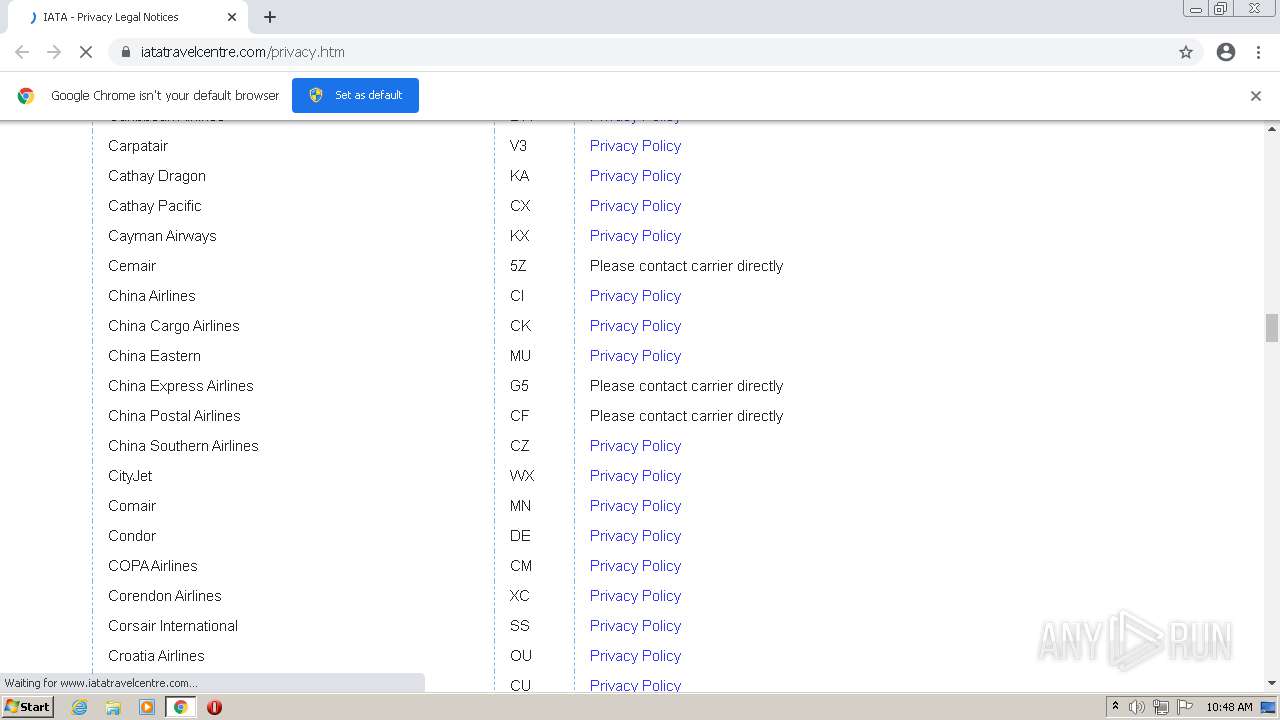Go forward to the next page
The image size is (1280, 720).
coord(54,52)
